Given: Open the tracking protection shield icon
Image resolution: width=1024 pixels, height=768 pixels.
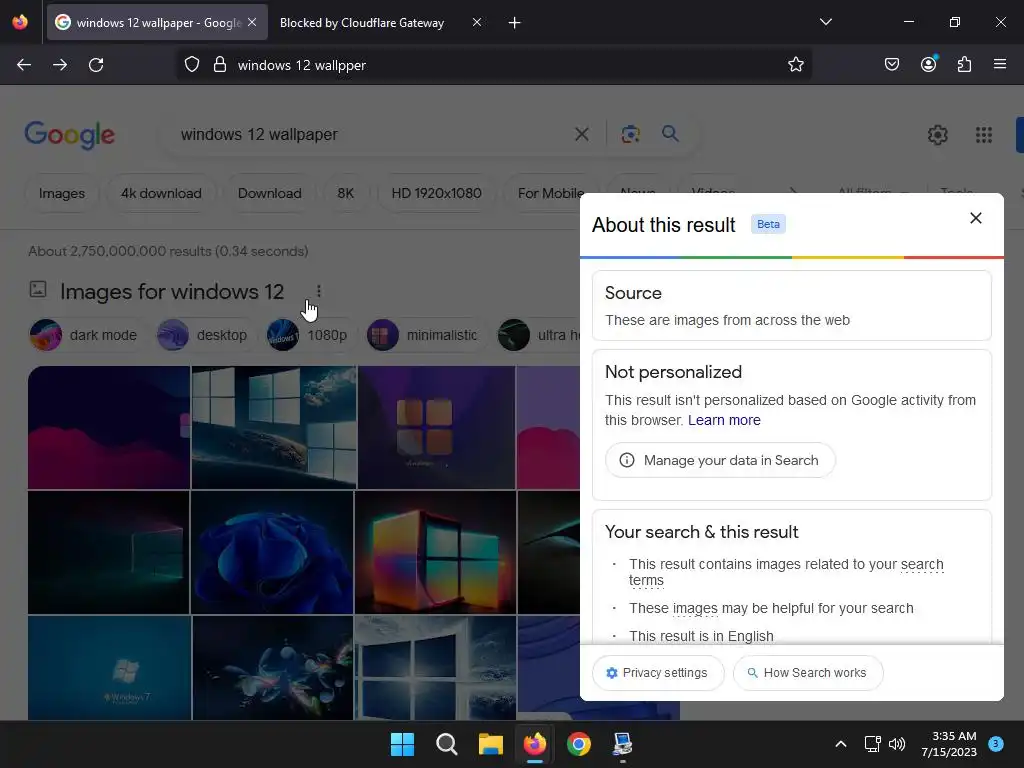Looking at the screenshot, I should coord(191,65).
